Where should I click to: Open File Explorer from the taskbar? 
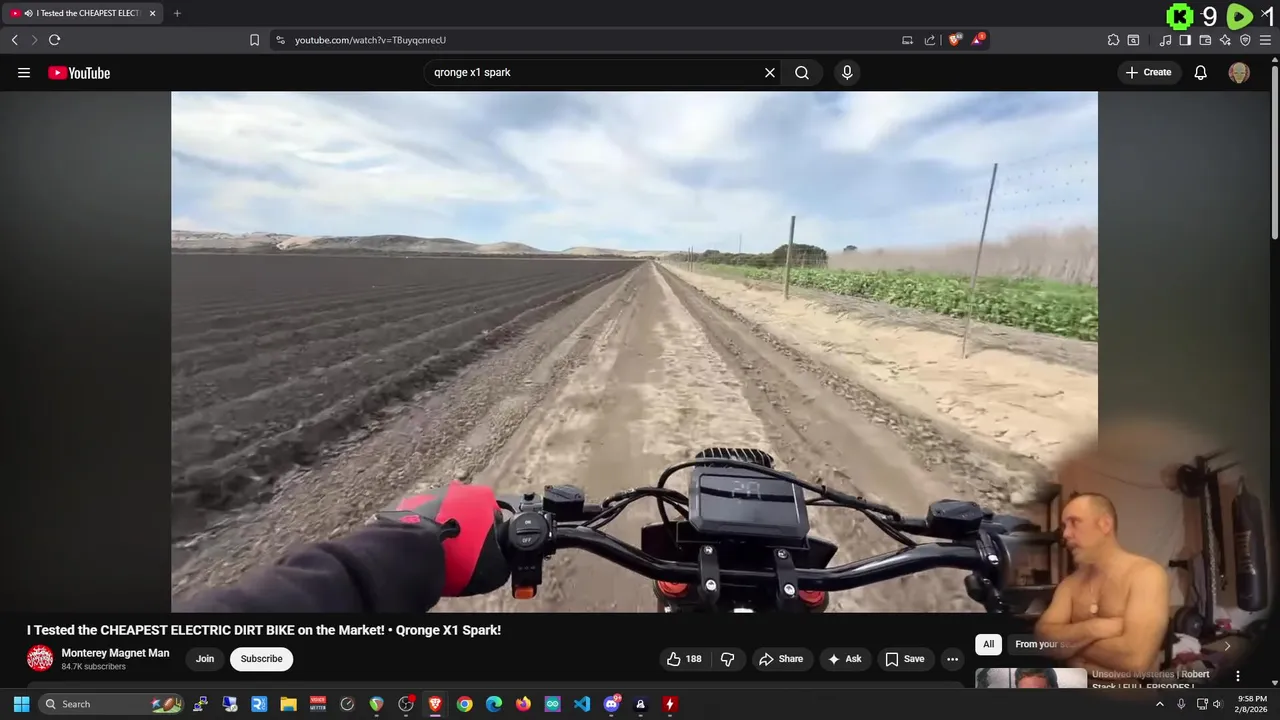[x=288, y=704]
